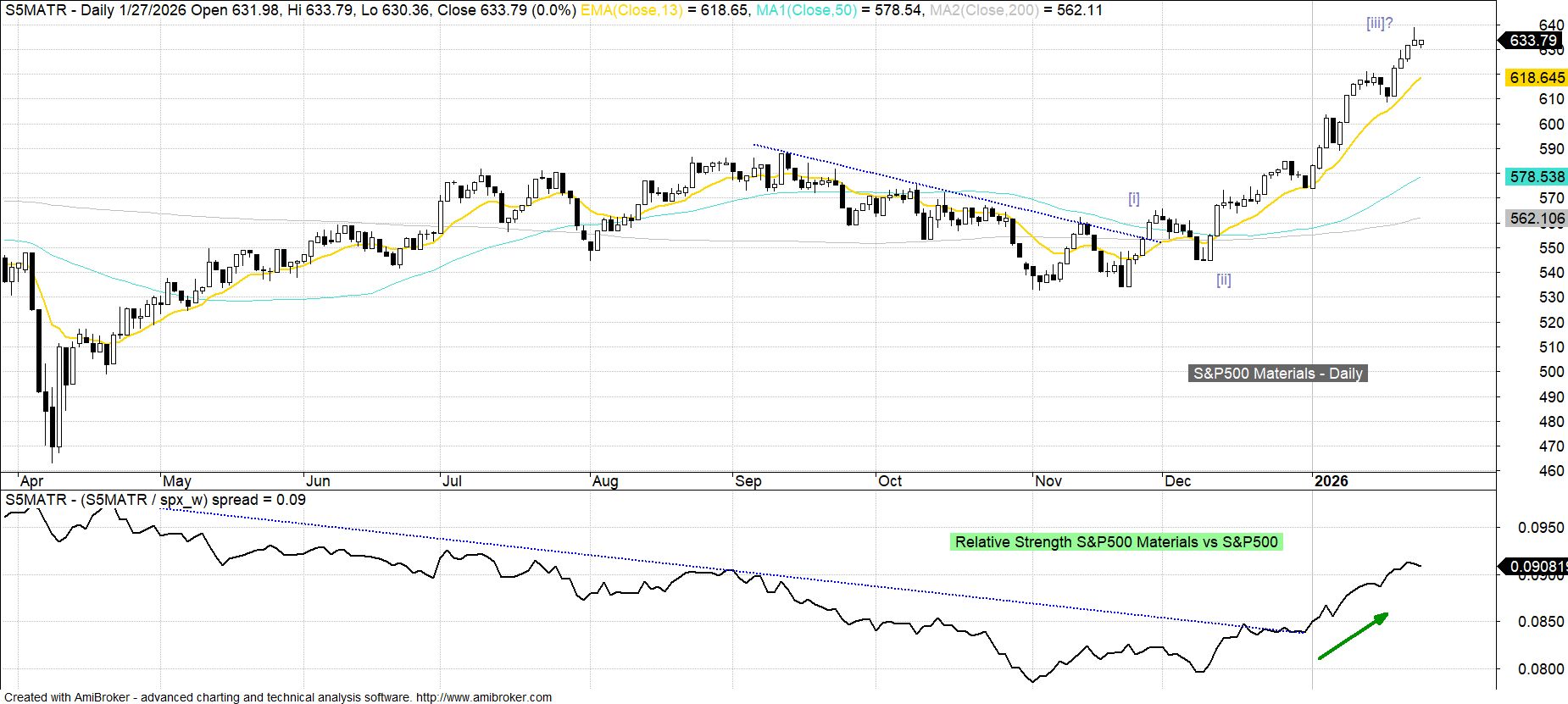Select the MA2(Close,200) legend label
Viewport: 1568px width, 704px height.
click(983, 10)
